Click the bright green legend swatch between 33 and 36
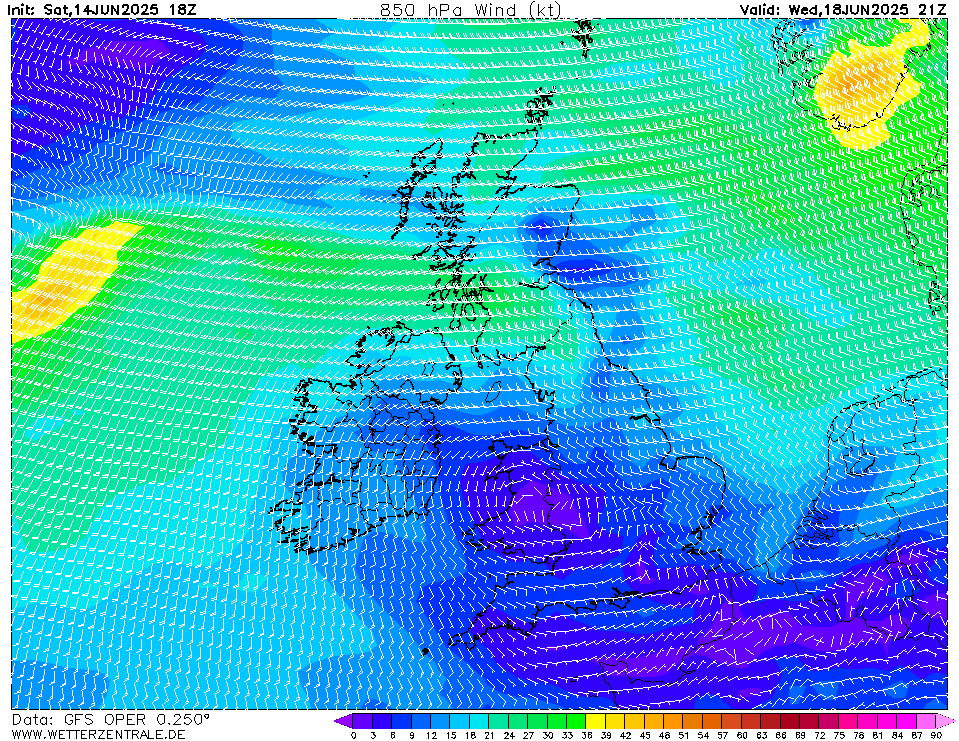Screen dimensions: 959x741 [576, 721]
